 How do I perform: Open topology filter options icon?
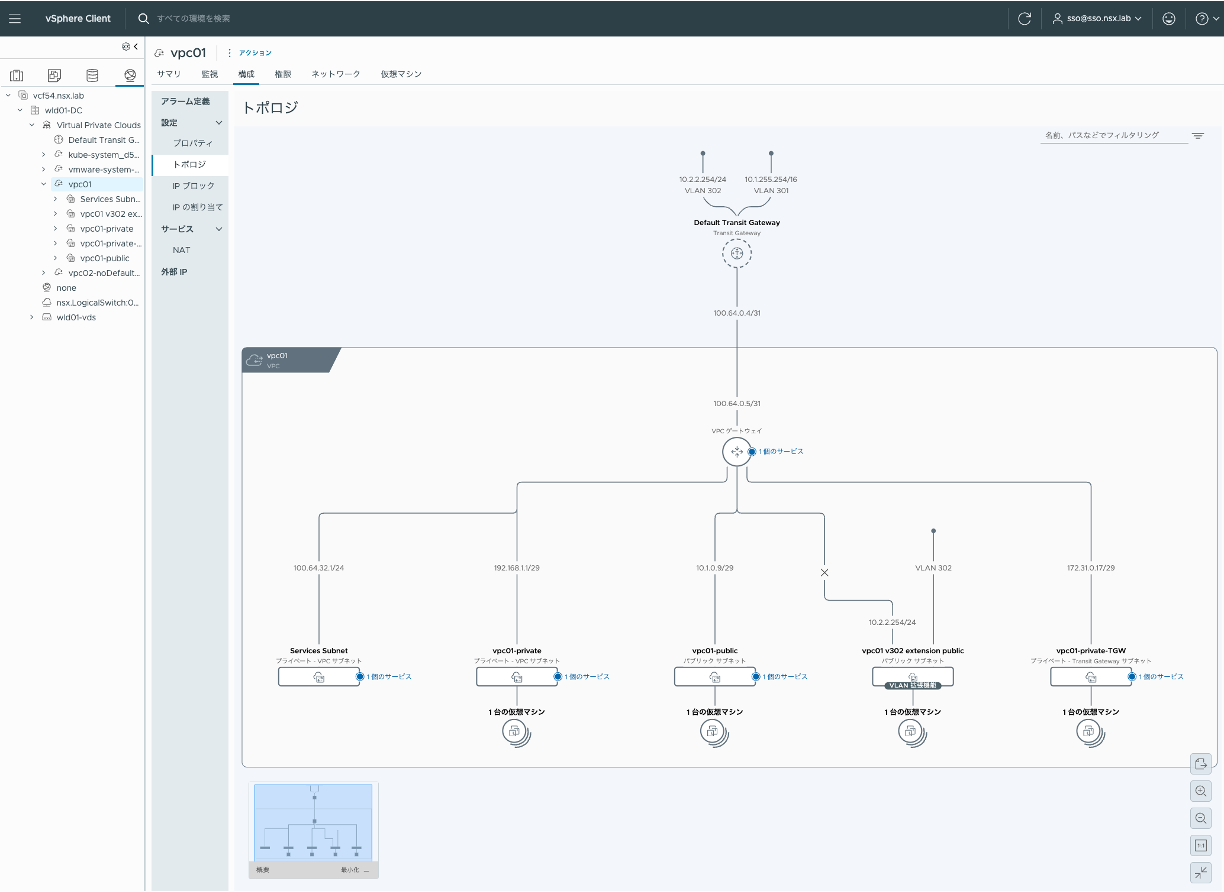1198,135
